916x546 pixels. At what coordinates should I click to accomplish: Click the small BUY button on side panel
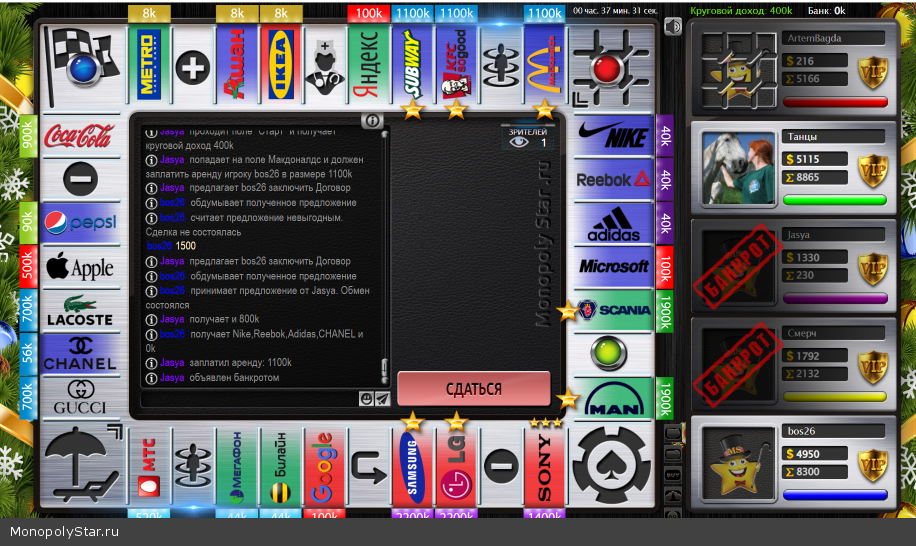(673, 475)
